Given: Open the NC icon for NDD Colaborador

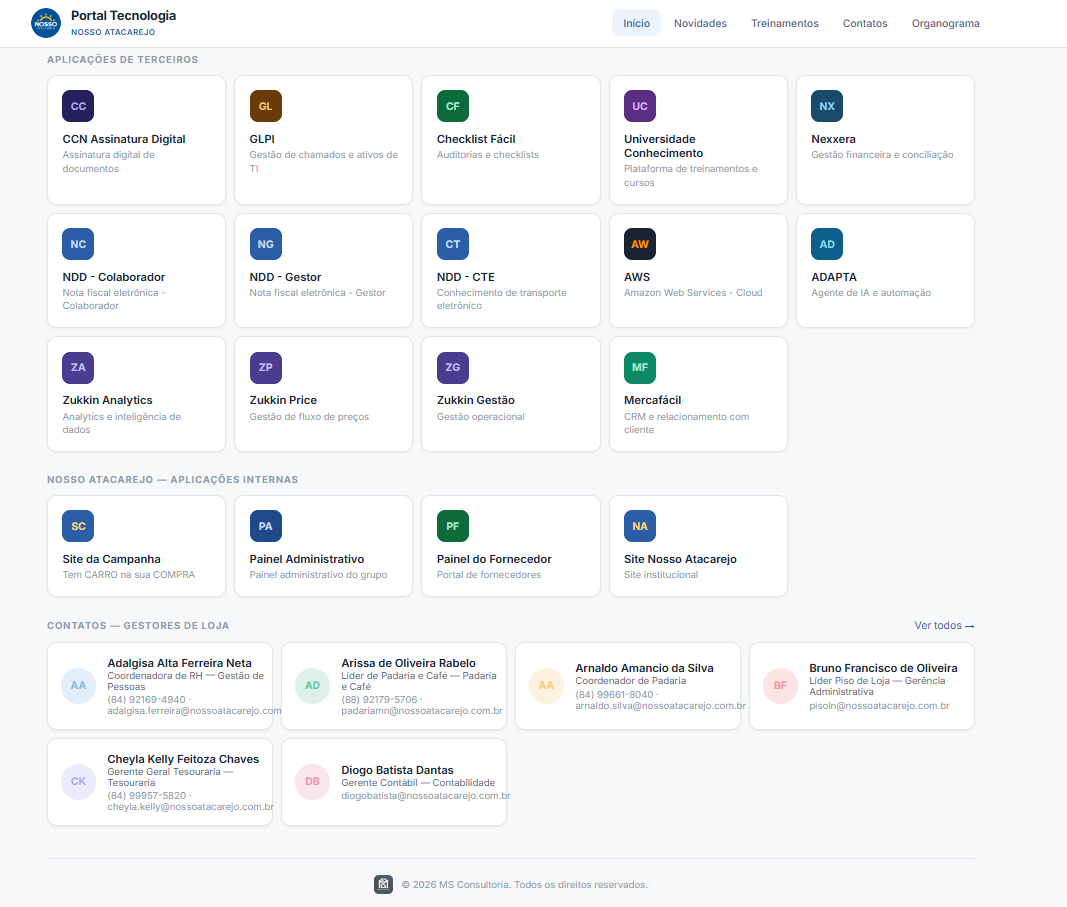Looking at the screenshot, I should [78, 244].
